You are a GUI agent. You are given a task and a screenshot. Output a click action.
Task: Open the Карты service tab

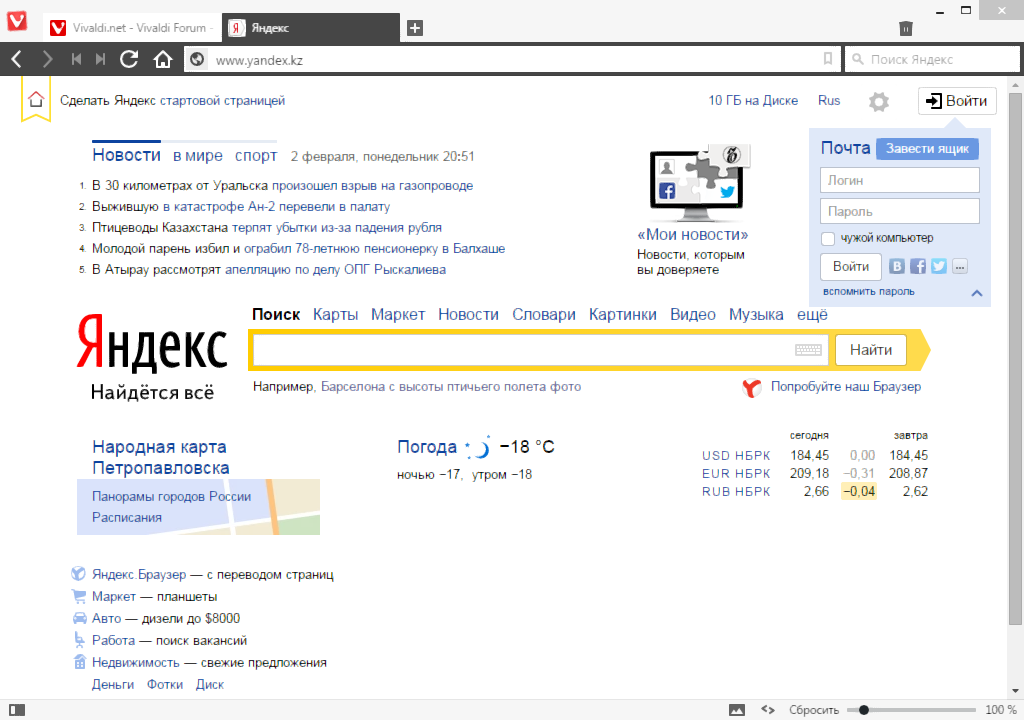coord(336,314)
